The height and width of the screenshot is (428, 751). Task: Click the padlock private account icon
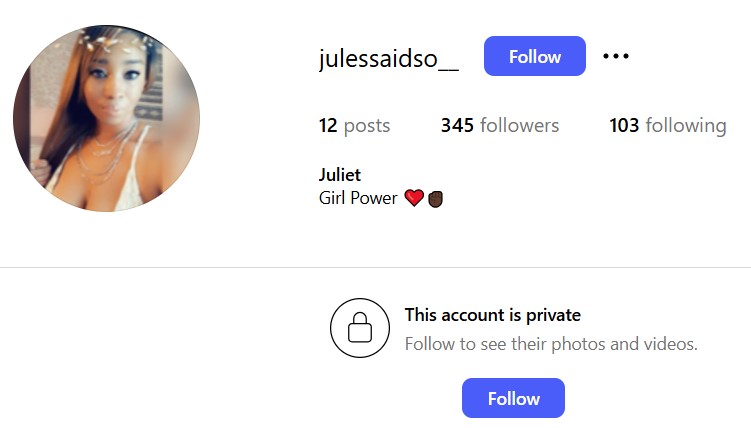(360, 328)
